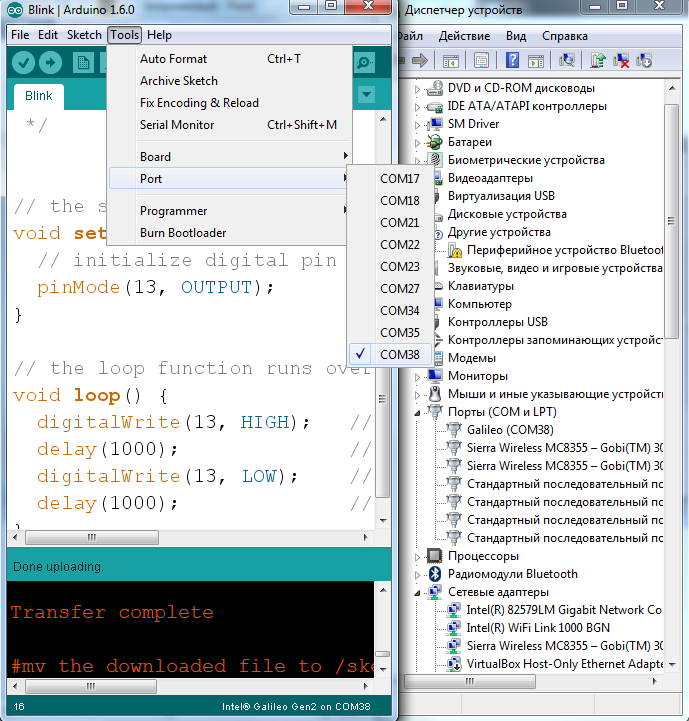Click the Verify checkmark button in Arduino
689x721 pixels.
coord(23,63)
